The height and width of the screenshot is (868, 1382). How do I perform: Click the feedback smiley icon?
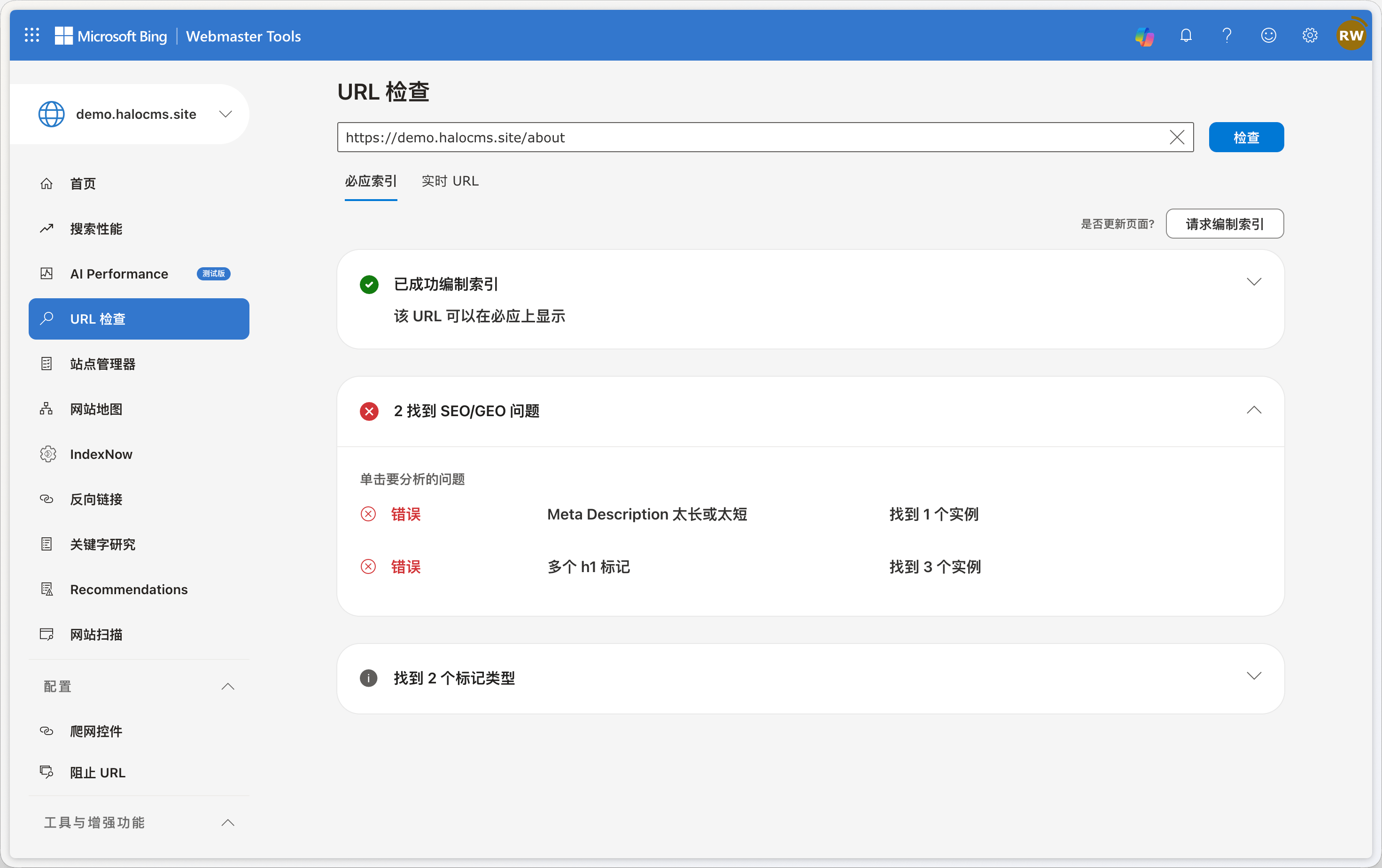pyautogui.click(x=1268, y=36)
